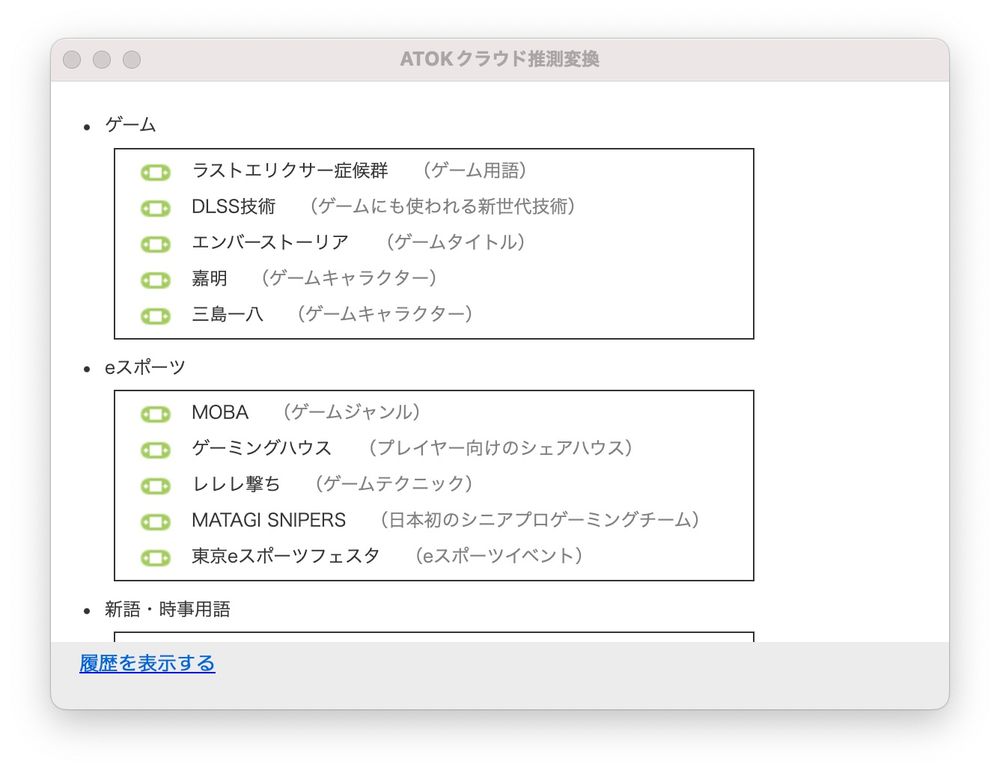Click the ATOKクラウド推測変換 window title
1000x772 pixels.
click(x=499, y=59)
